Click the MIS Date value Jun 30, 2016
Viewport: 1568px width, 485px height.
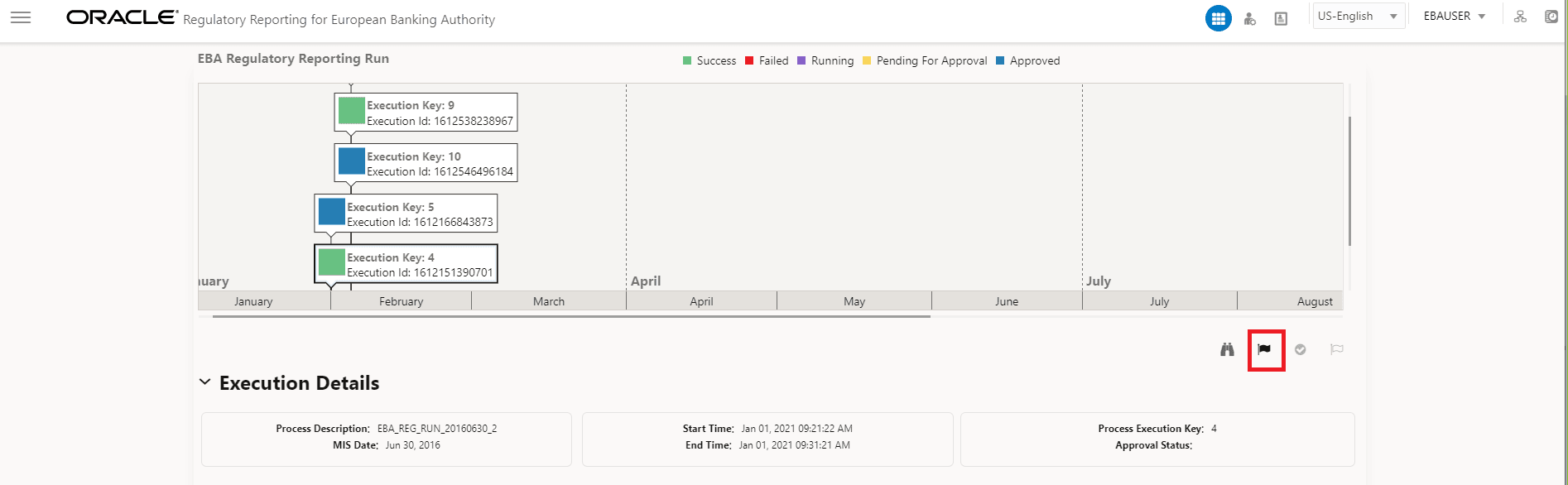tap(413, 445)
